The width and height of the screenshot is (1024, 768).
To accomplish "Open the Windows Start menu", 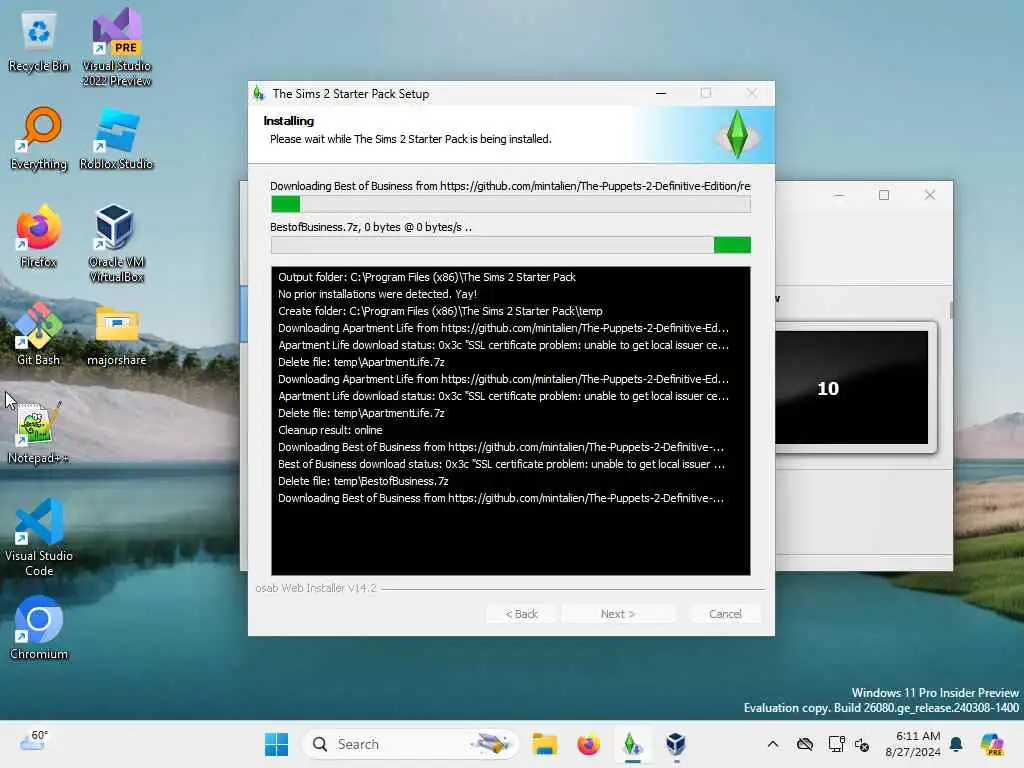I will (x=276, y=744).
